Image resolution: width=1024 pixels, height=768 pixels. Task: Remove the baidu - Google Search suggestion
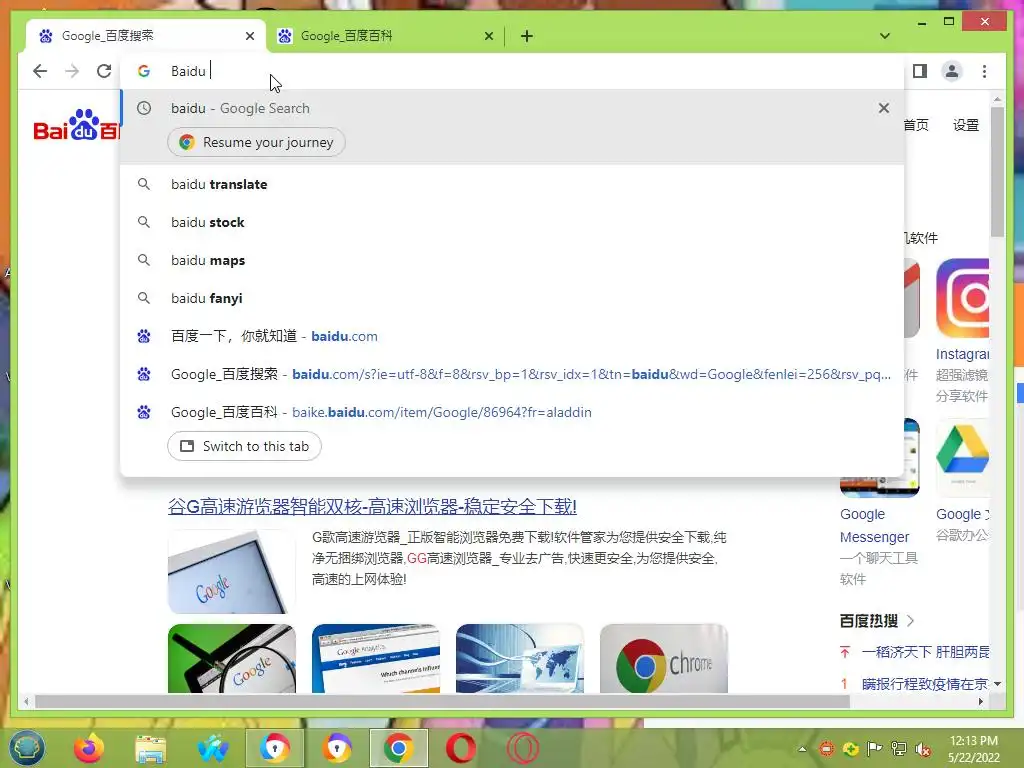click(x=884, y=108)
